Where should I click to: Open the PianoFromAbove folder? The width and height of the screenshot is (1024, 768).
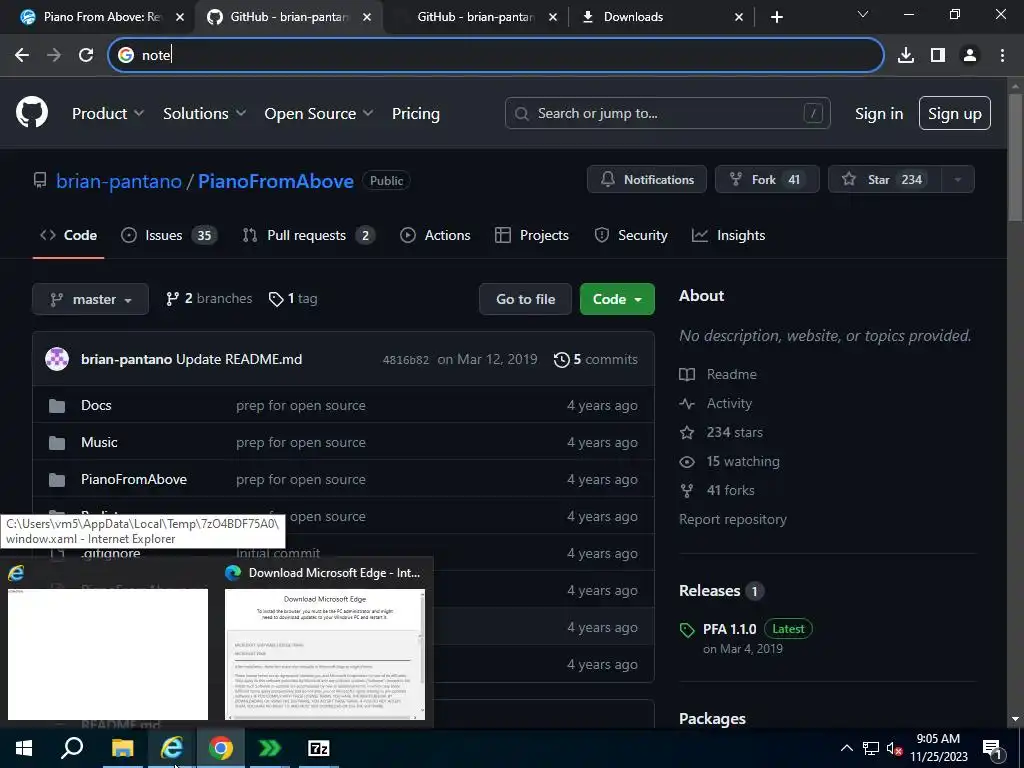(x=134, y=479)
